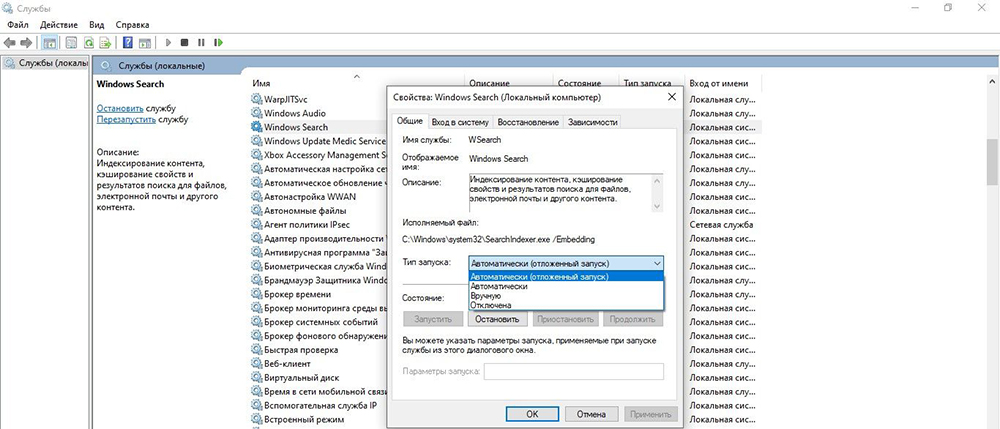Click the OK button

point(533,414)
